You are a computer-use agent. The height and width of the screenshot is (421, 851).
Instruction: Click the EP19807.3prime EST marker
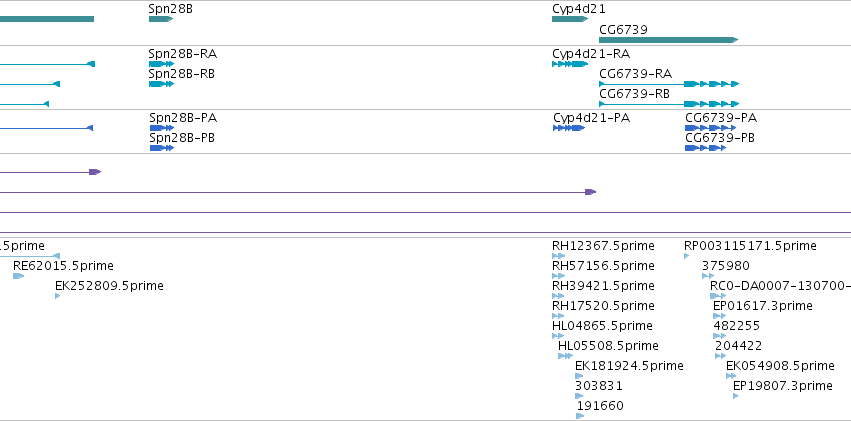tap(735, 396)
